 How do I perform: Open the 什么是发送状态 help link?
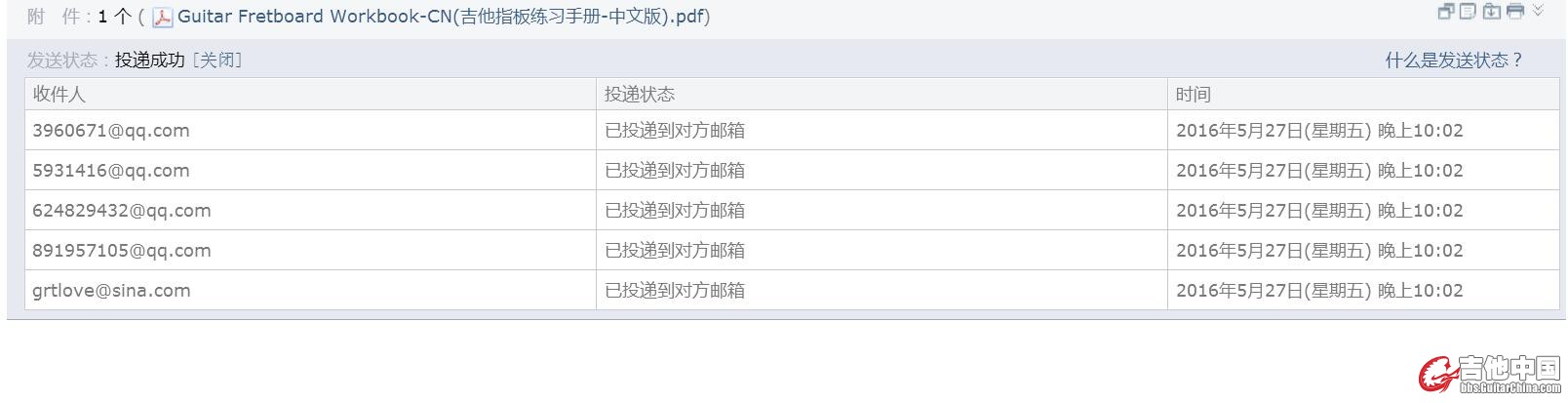(x=1453, y=60)
